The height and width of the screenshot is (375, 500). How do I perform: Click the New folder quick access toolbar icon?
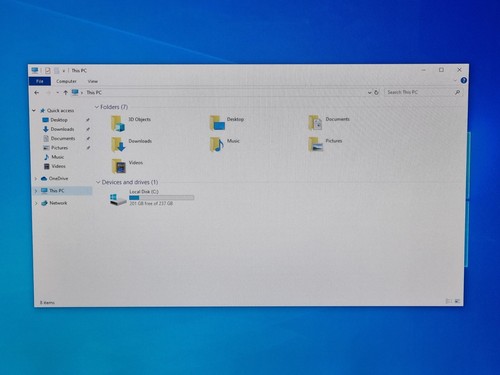pos(57,70)
